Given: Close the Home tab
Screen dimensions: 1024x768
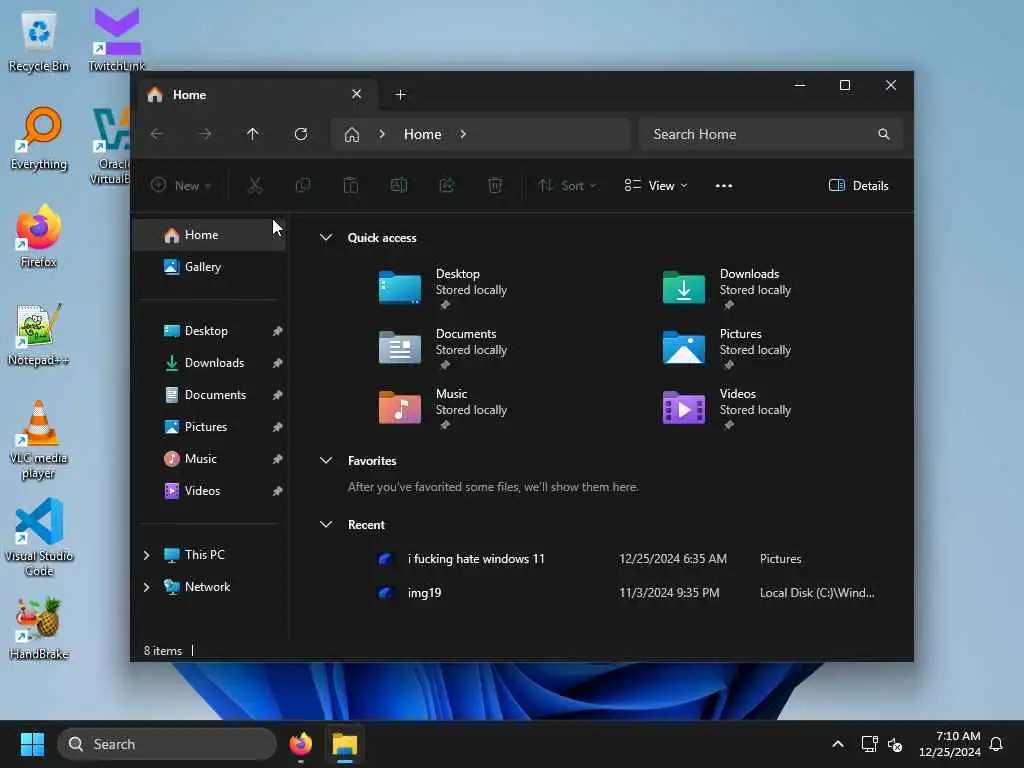Looking at the screenshot, I should tap(357, 95).
